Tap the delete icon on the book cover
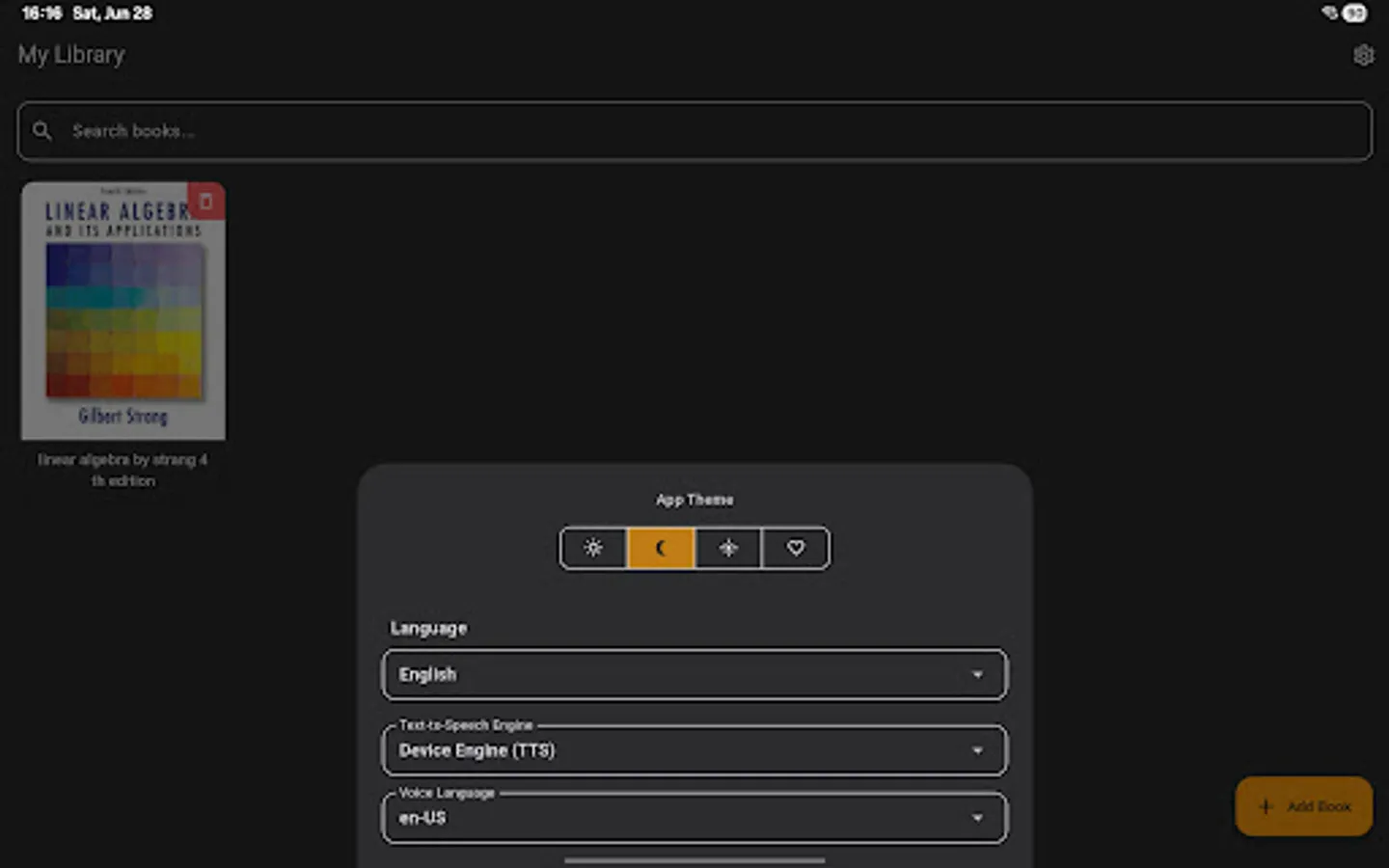 click(206, 202)
